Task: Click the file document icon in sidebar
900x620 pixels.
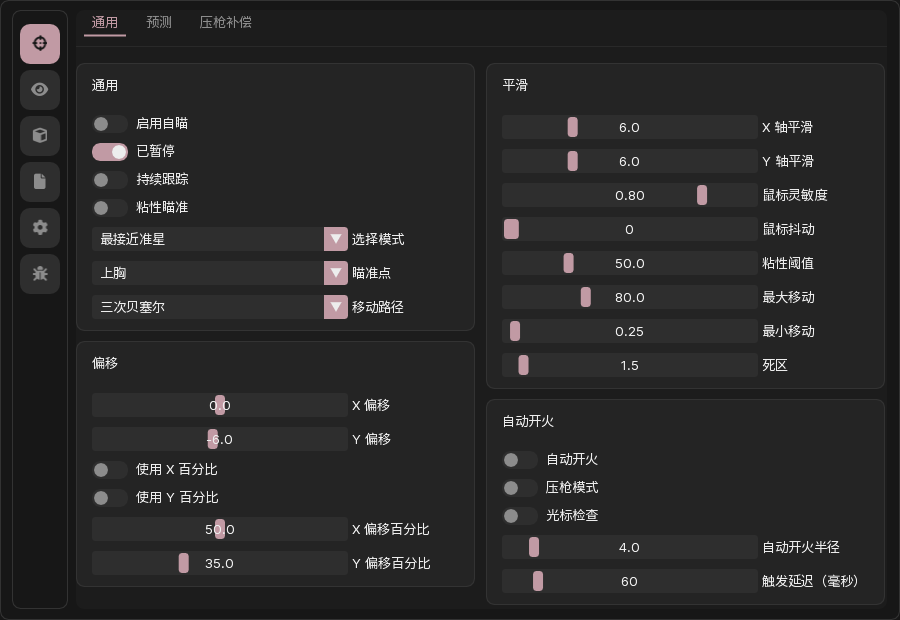Action: point(40,182)
